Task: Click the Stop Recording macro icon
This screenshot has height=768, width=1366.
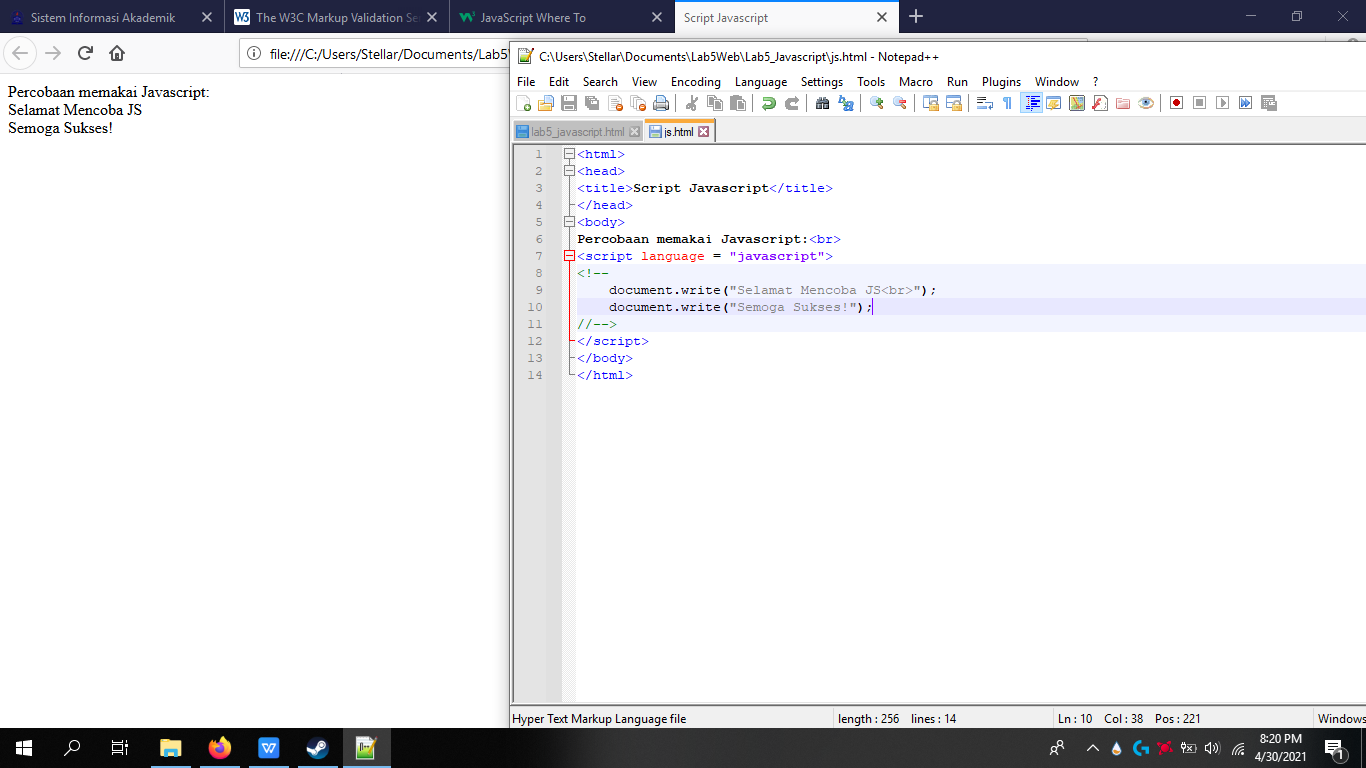Action: [1199, 103]
